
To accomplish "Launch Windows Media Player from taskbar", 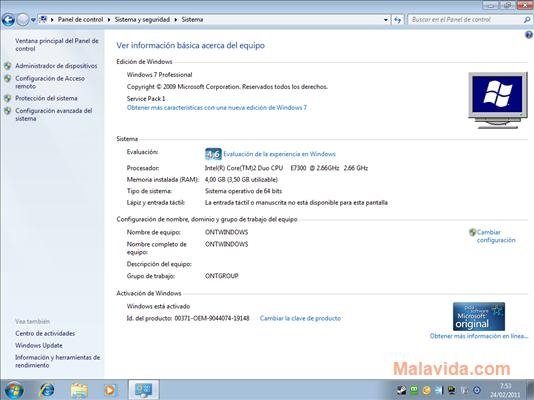I will point(110,390).
